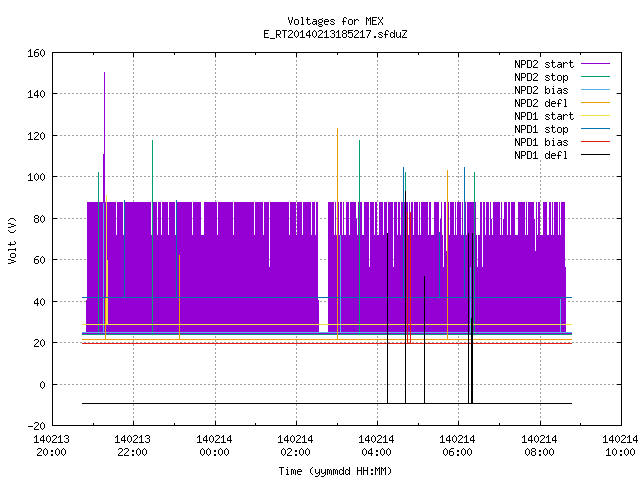Click the 140214 04:00 time tick label
640x480 pixels.
pos(376,446)
